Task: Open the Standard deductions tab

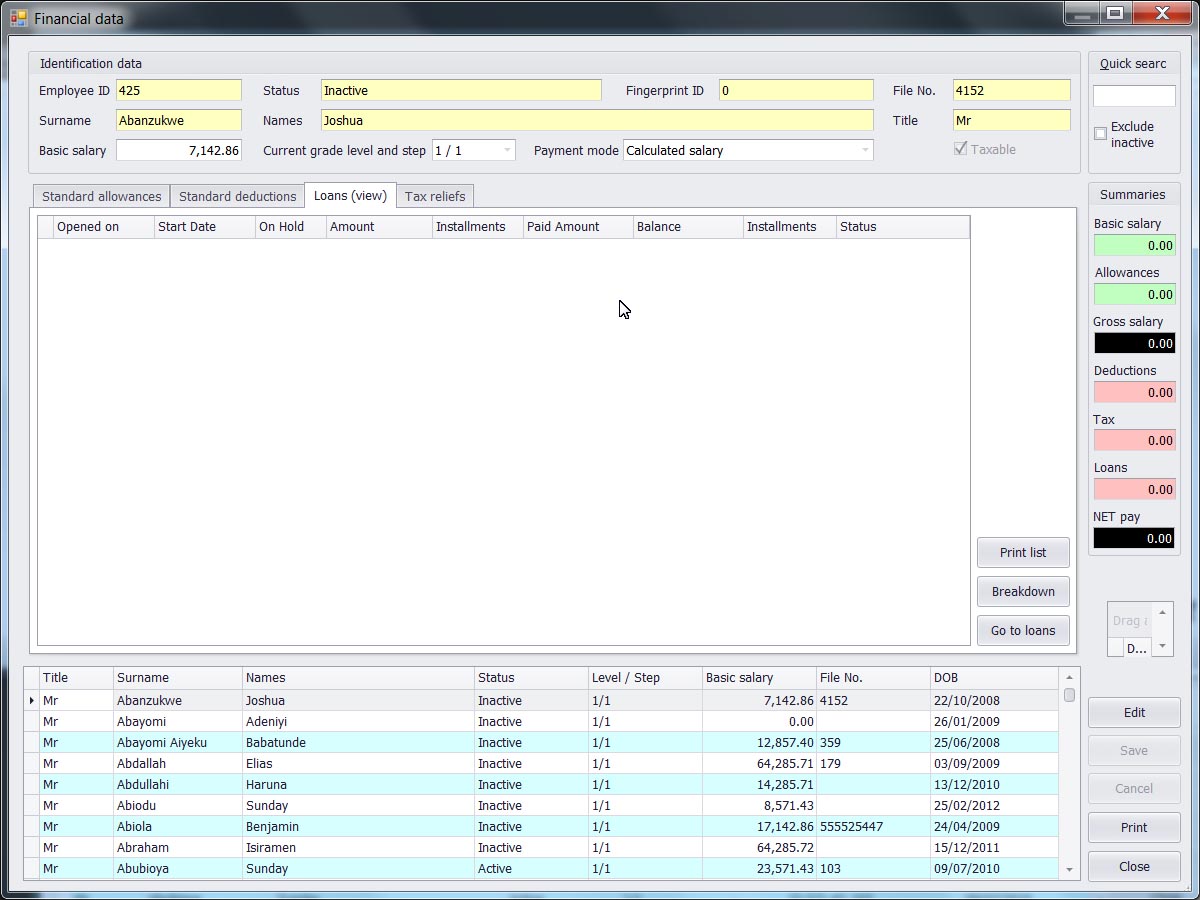Action: 237,196
